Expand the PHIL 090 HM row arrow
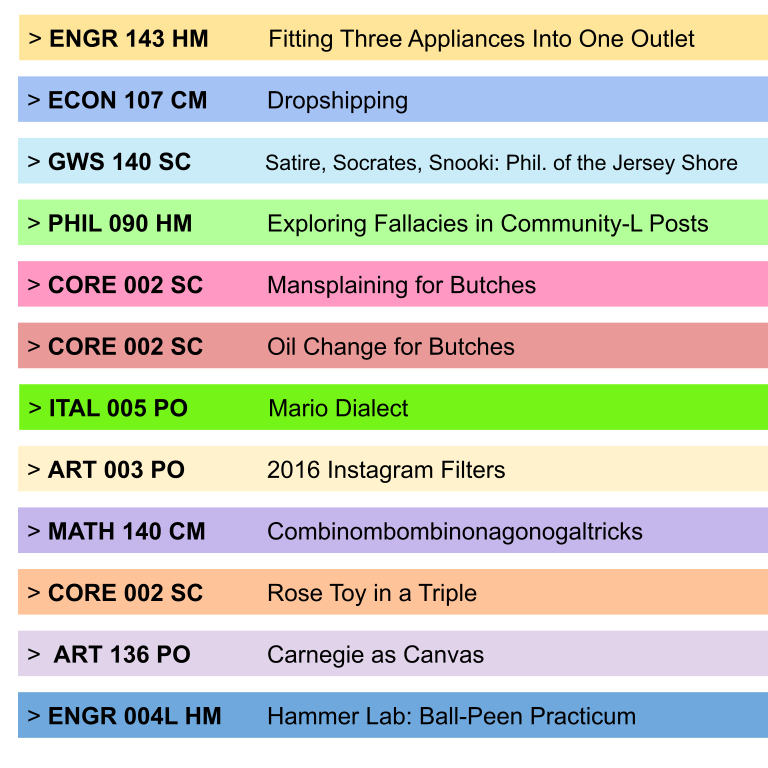 (34, 223)
